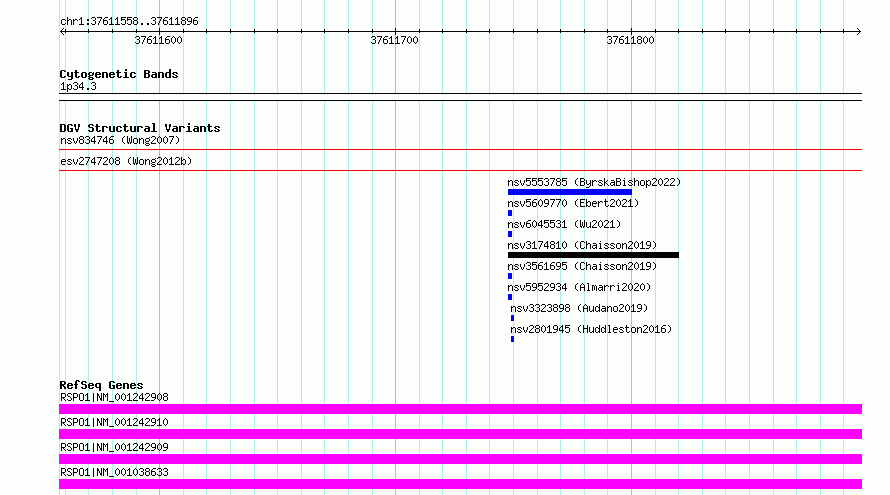Click the 37611700 ruler position label
Image resolution: width=890 pixels, height=495 pixels.
pos(394,40)
